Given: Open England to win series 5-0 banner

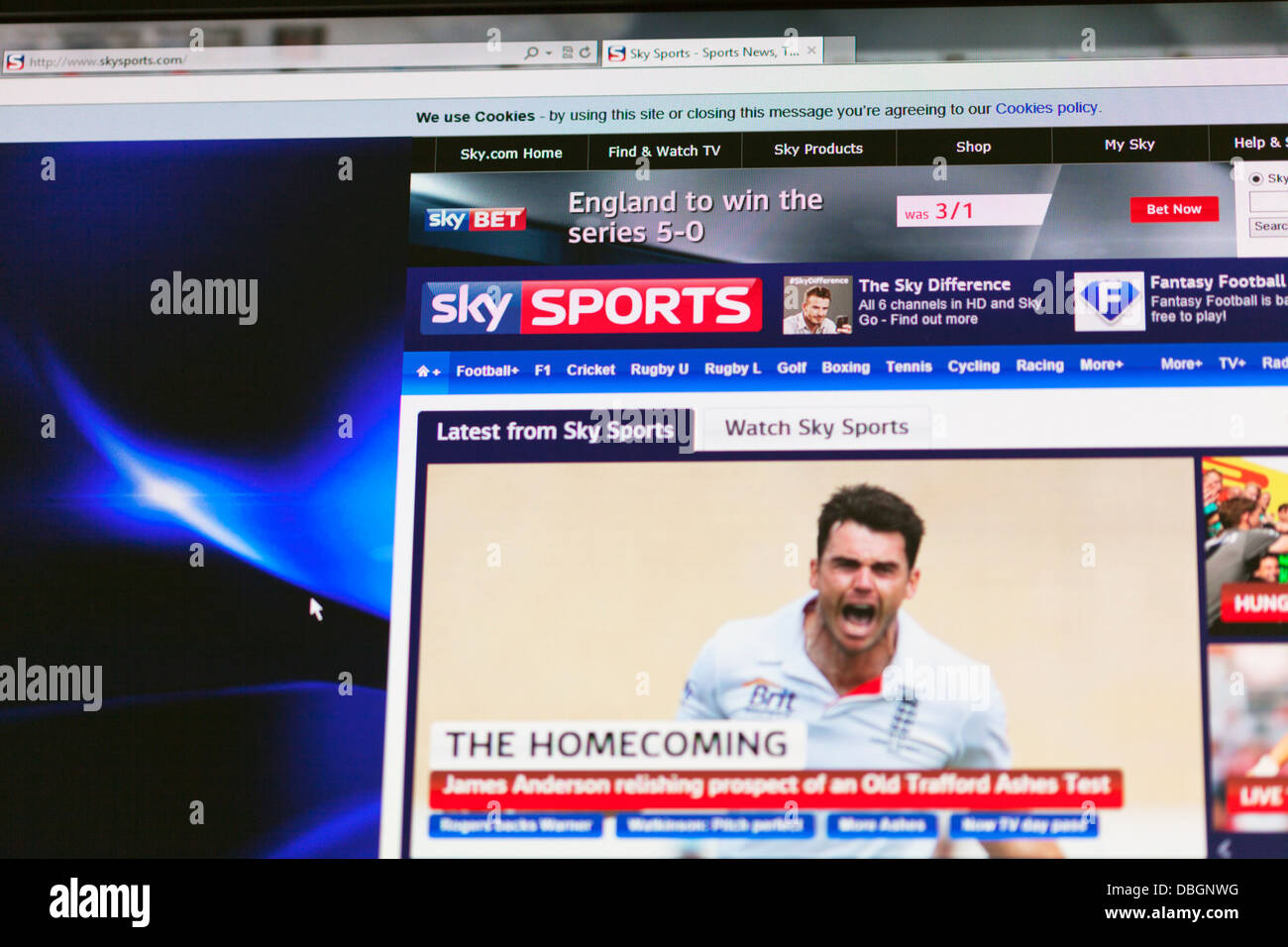Looking at the screenshot, I should pyautogui.click(x=696, y=216).
